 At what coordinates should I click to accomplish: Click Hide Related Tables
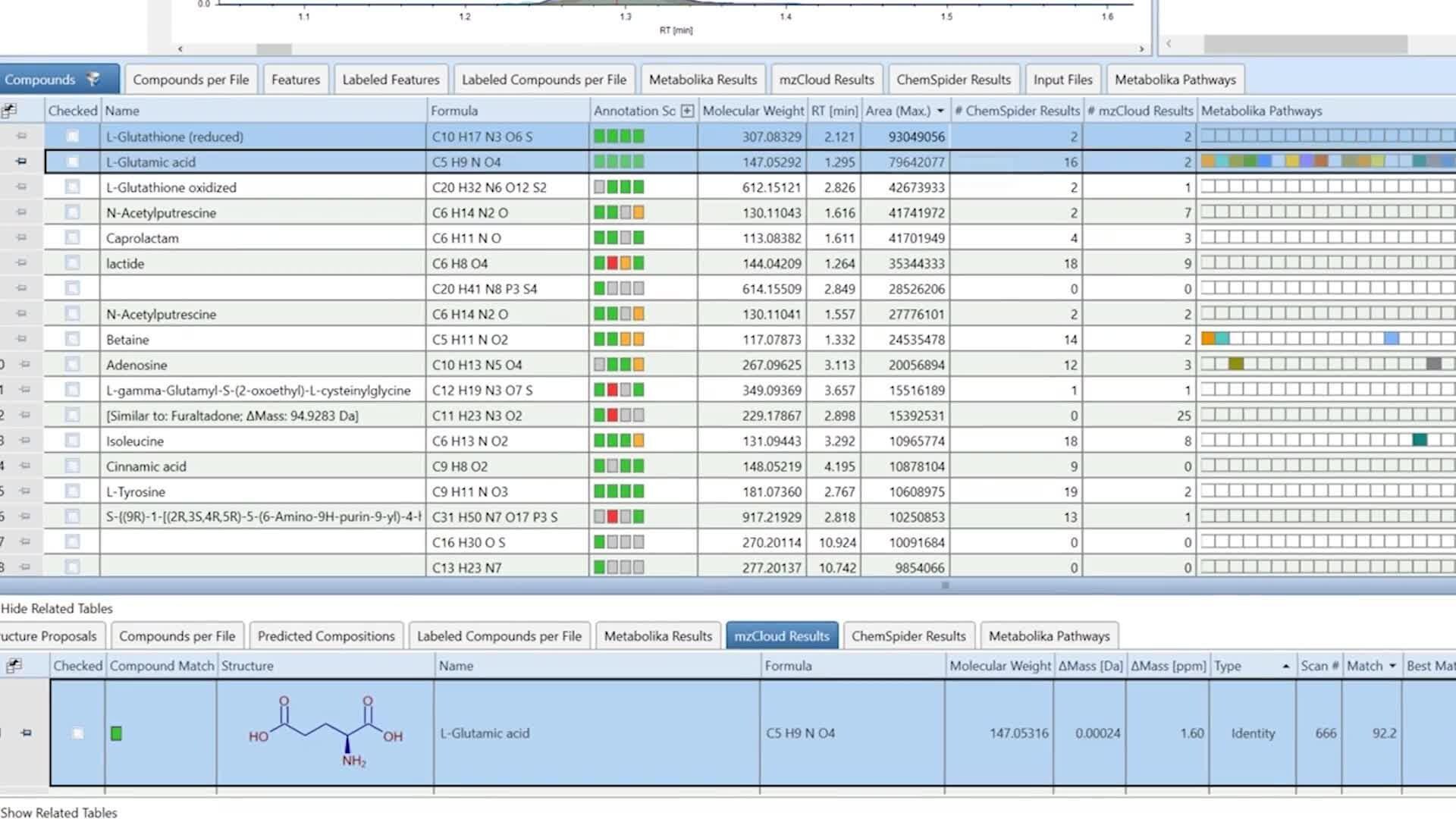pyautogui.click(x=57, y=608)
